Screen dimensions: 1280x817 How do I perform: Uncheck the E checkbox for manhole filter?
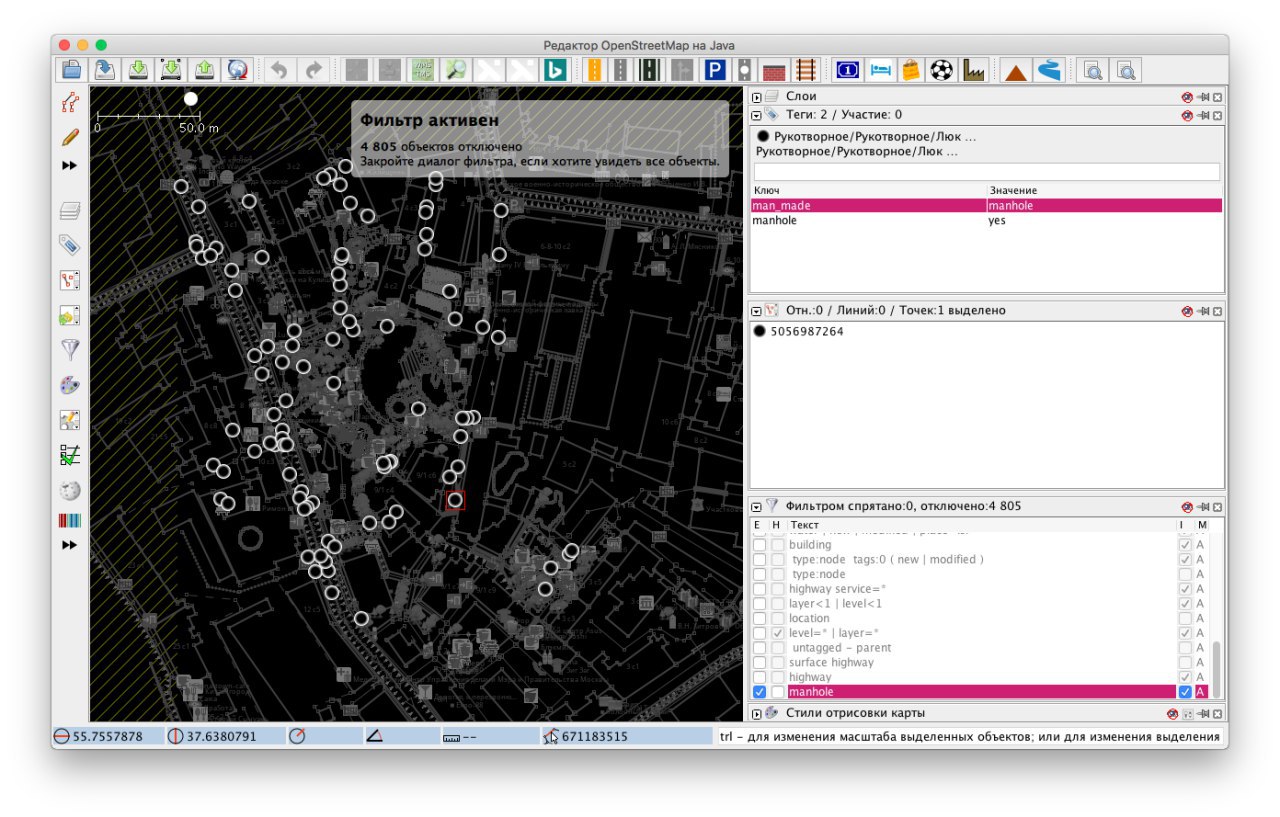pyautogui.click(x=759, y=692)
